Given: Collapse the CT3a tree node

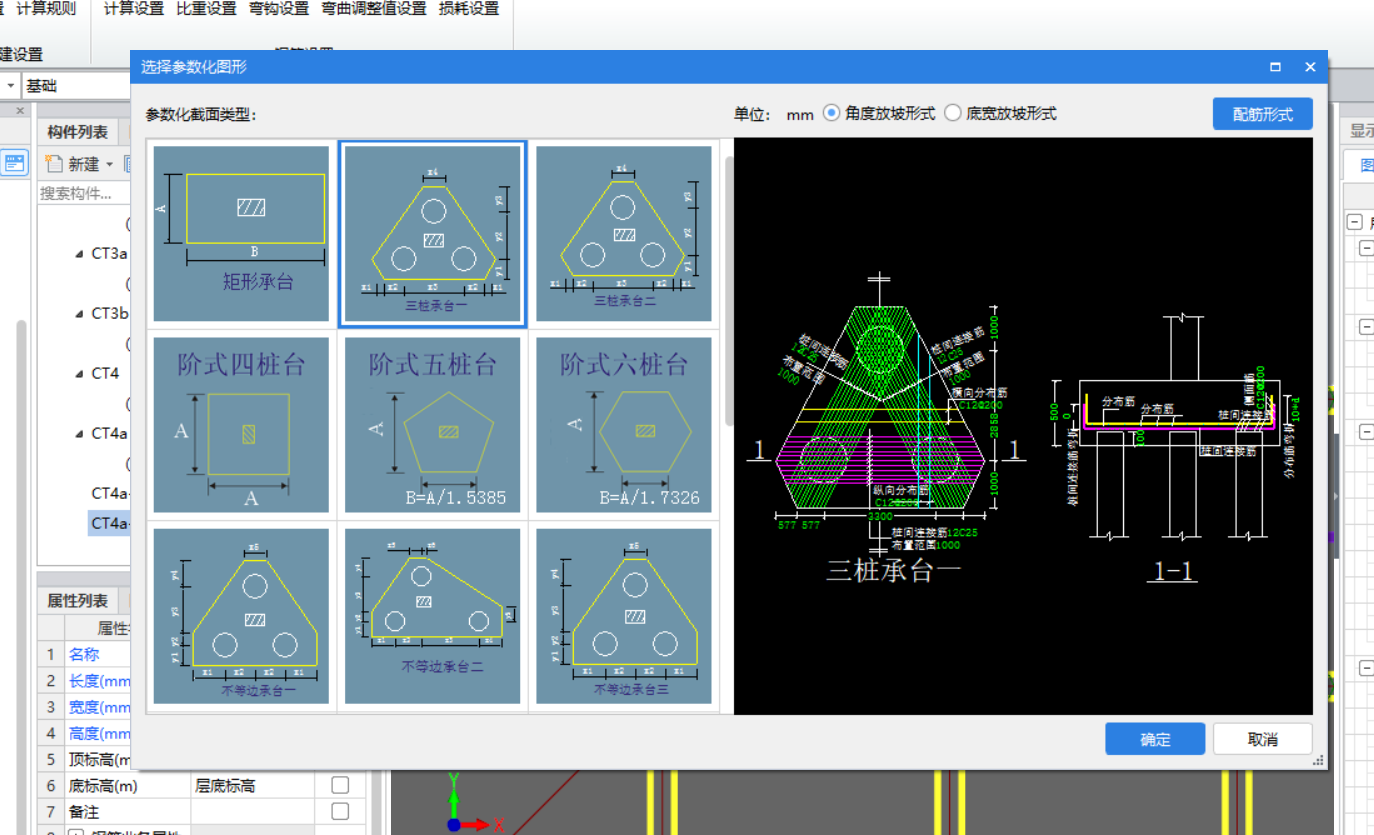Looking at the screenshot, I should click(x=79, y=254).
